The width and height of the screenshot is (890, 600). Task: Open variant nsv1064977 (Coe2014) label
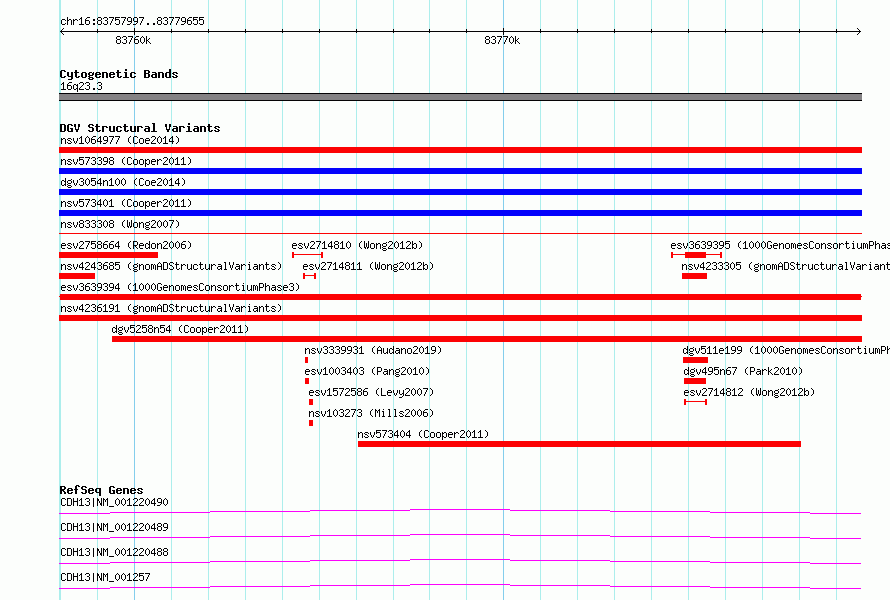point(120,140)
